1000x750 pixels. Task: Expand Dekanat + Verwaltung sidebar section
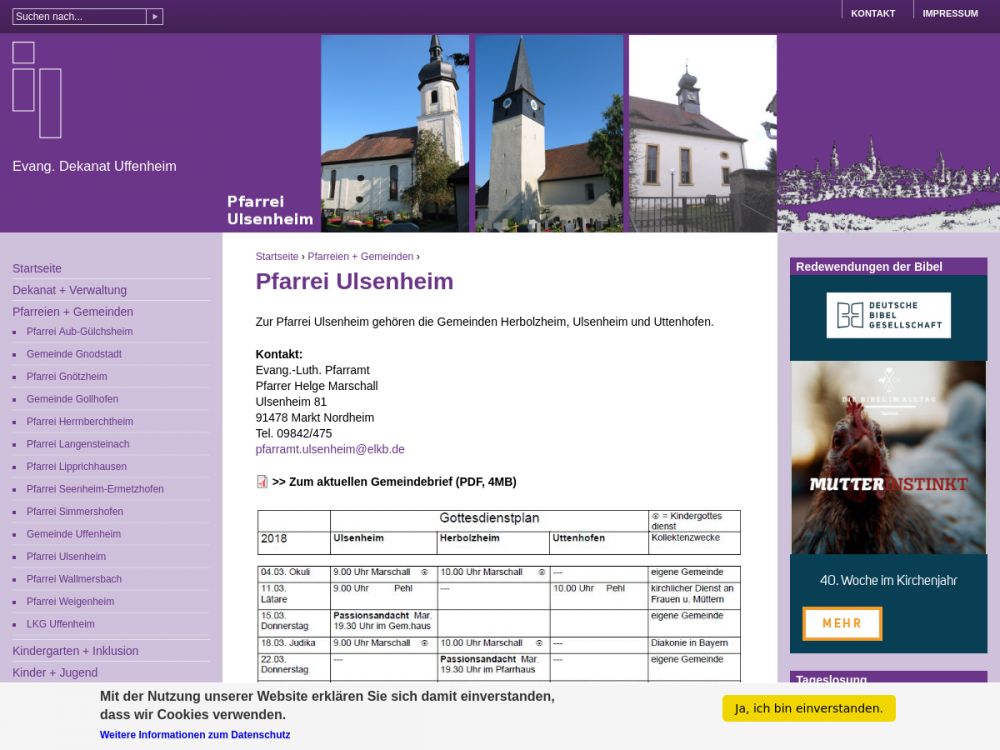point(69,290)
